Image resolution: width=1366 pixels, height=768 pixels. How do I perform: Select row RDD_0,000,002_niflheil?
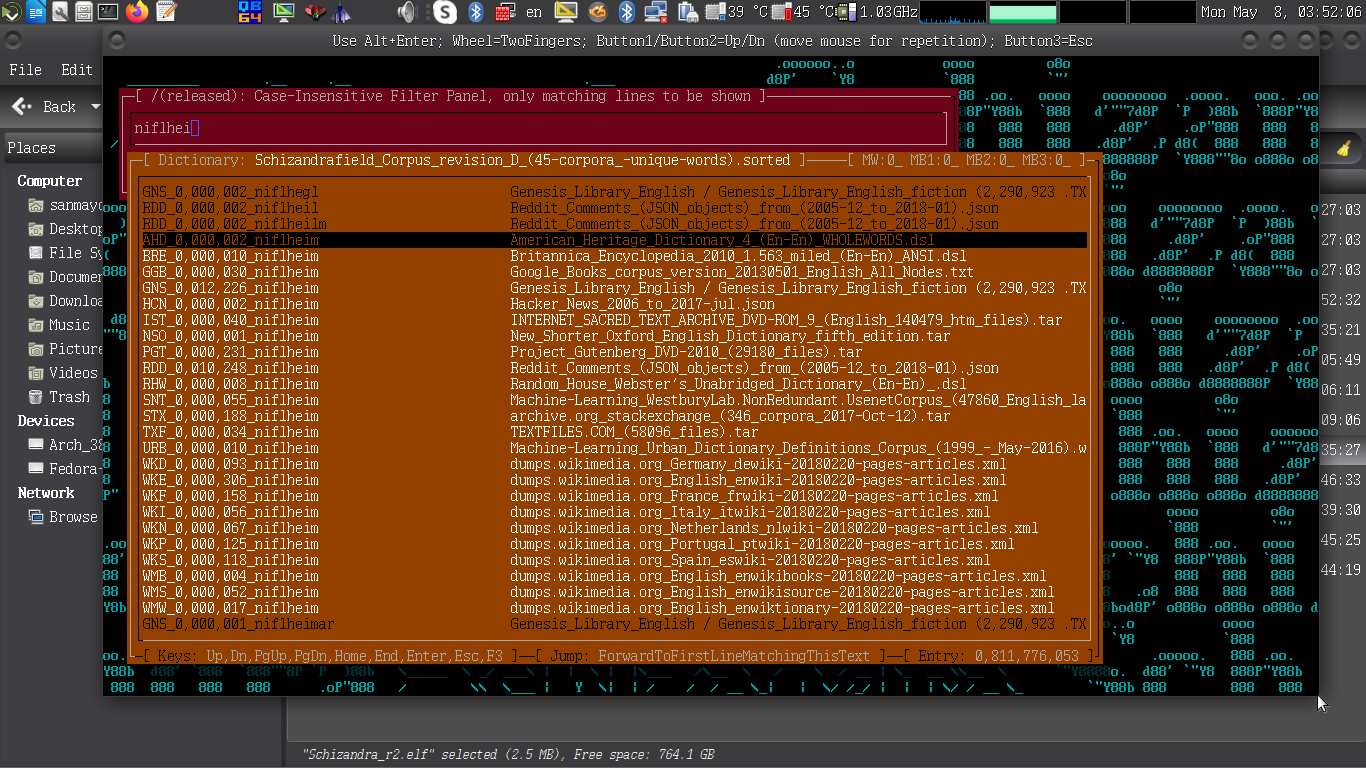(x=614, y=208)
